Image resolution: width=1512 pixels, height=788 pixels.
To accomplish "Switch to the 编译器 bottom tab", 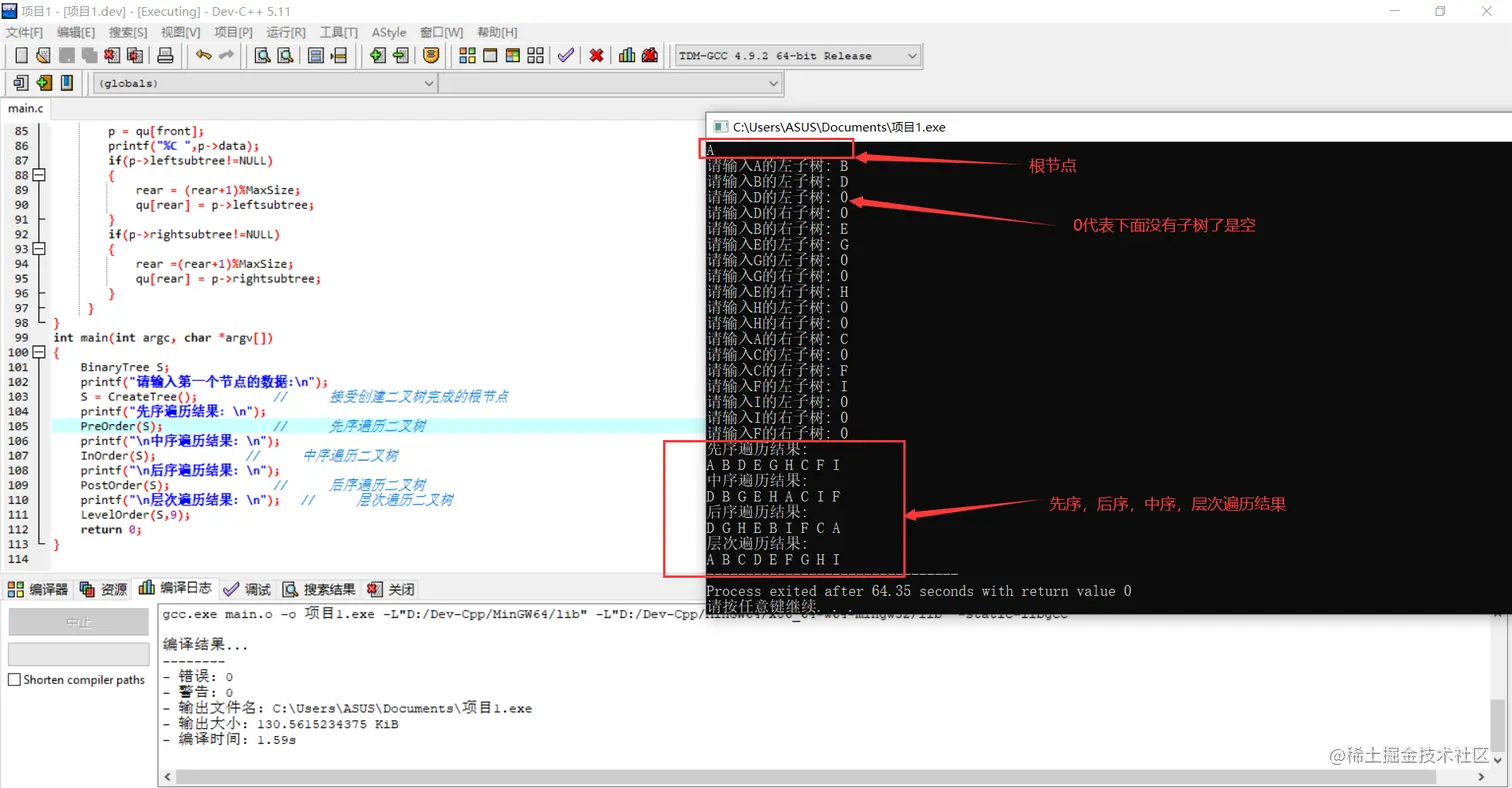I will coord(38,589).
